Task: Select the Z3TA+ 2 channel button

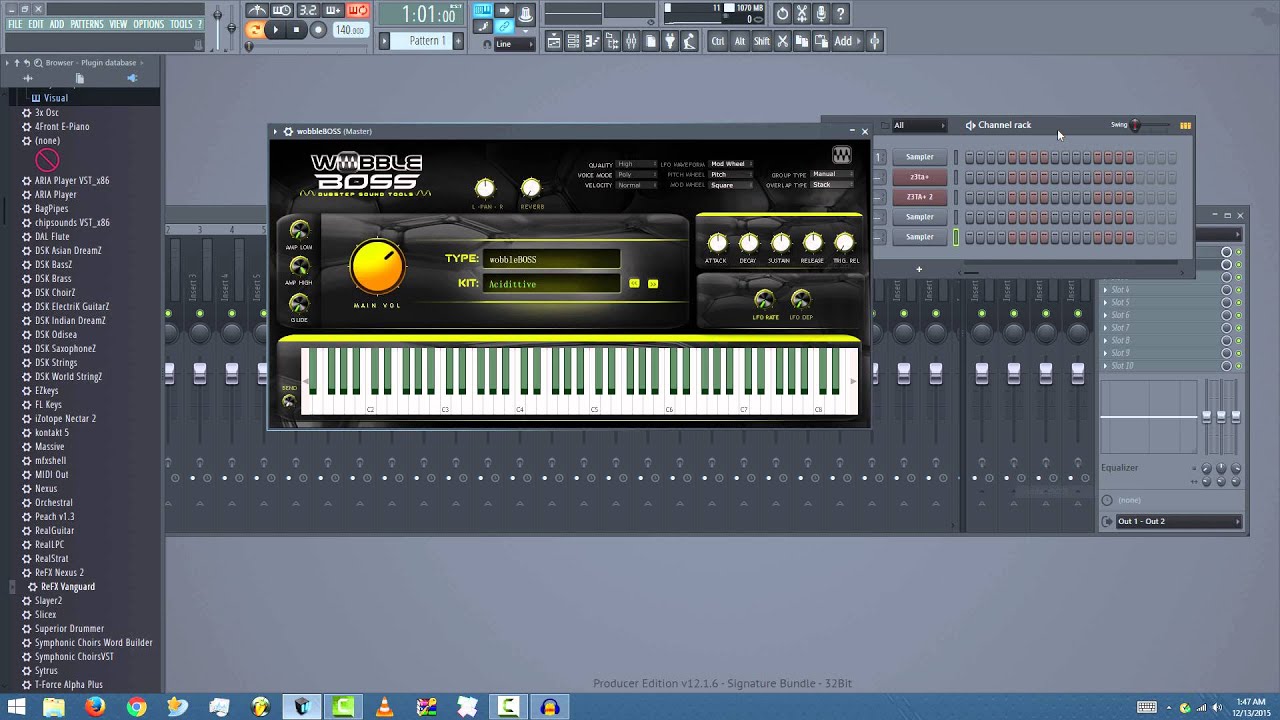Action: [x=919, y=197]
